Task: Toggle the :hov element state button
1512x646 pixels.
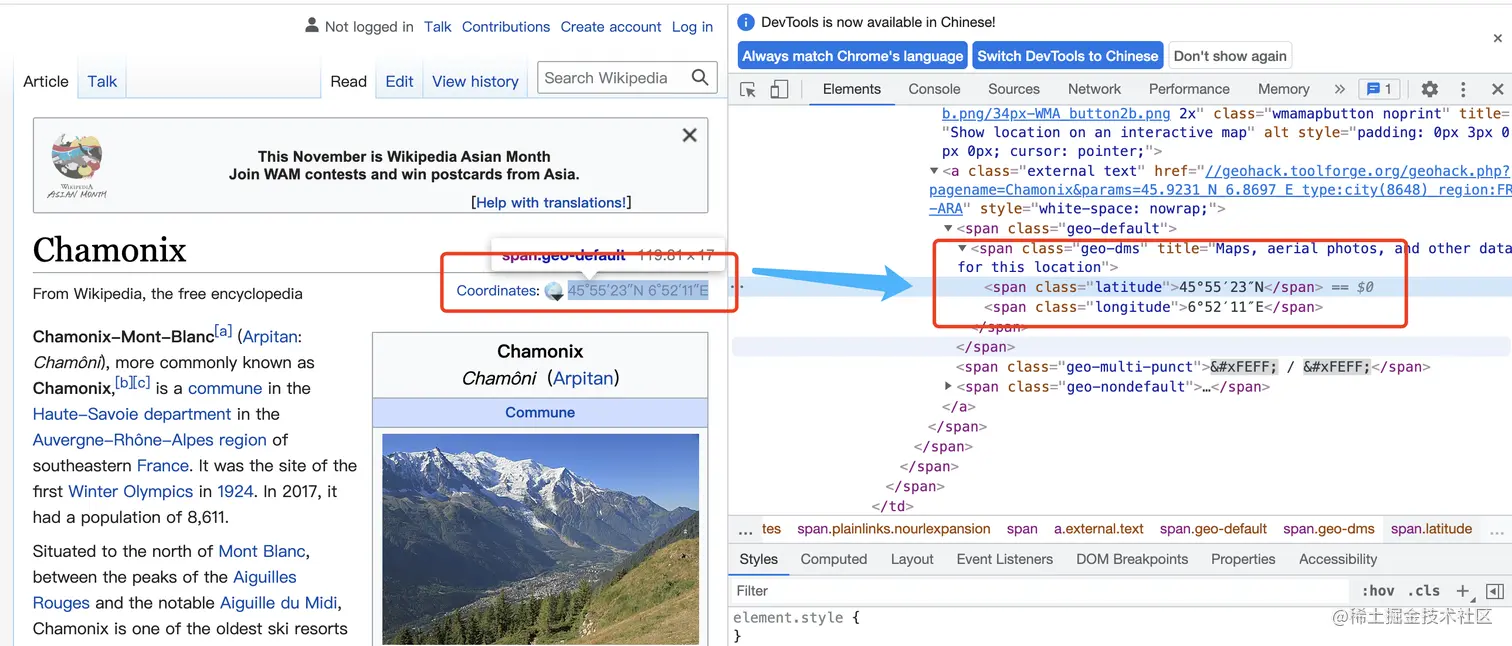Action: point(1378,591)
